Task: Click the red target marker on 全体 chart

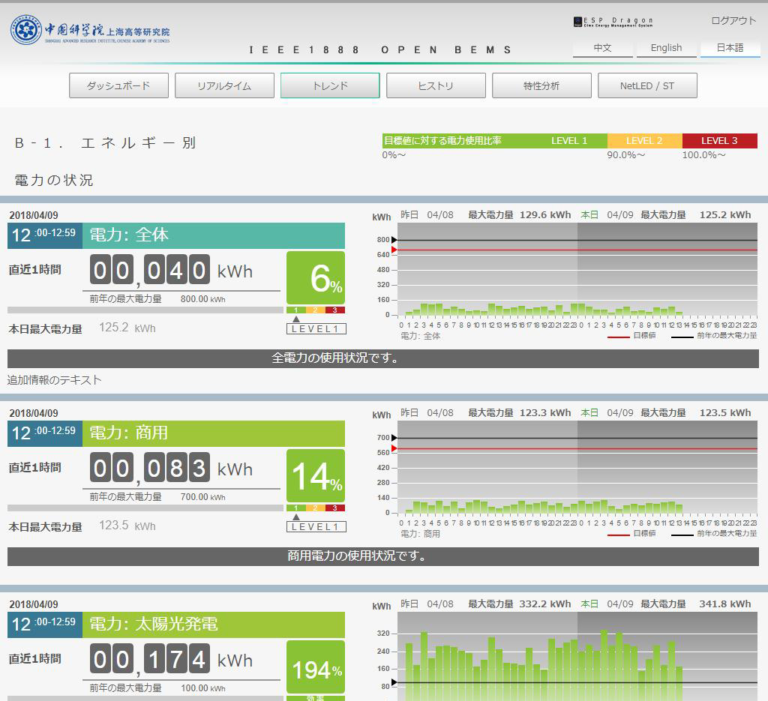Action: [x=394, y=250]
